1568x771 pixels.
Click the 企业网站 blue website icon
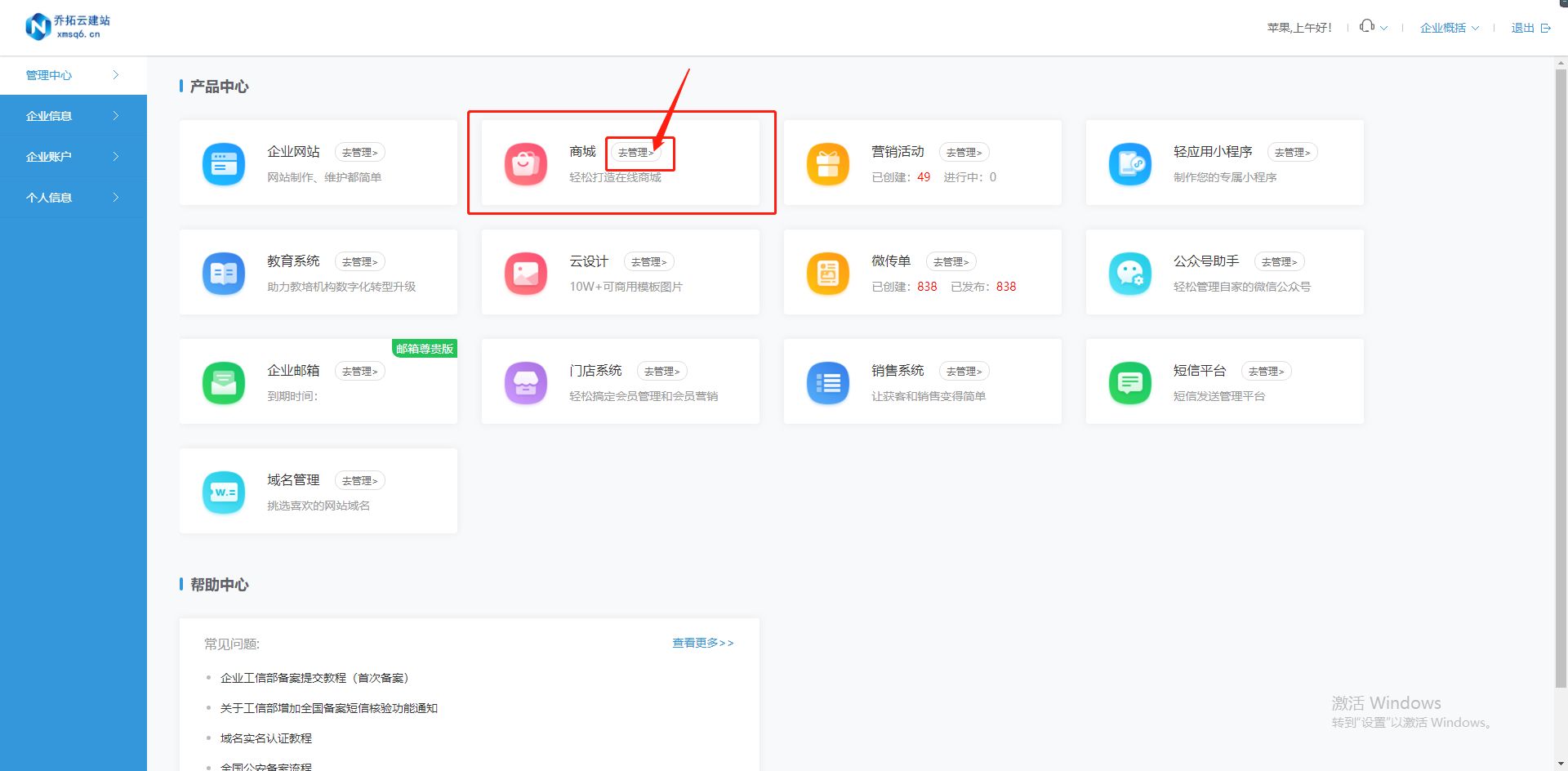(x=224, y=164)
